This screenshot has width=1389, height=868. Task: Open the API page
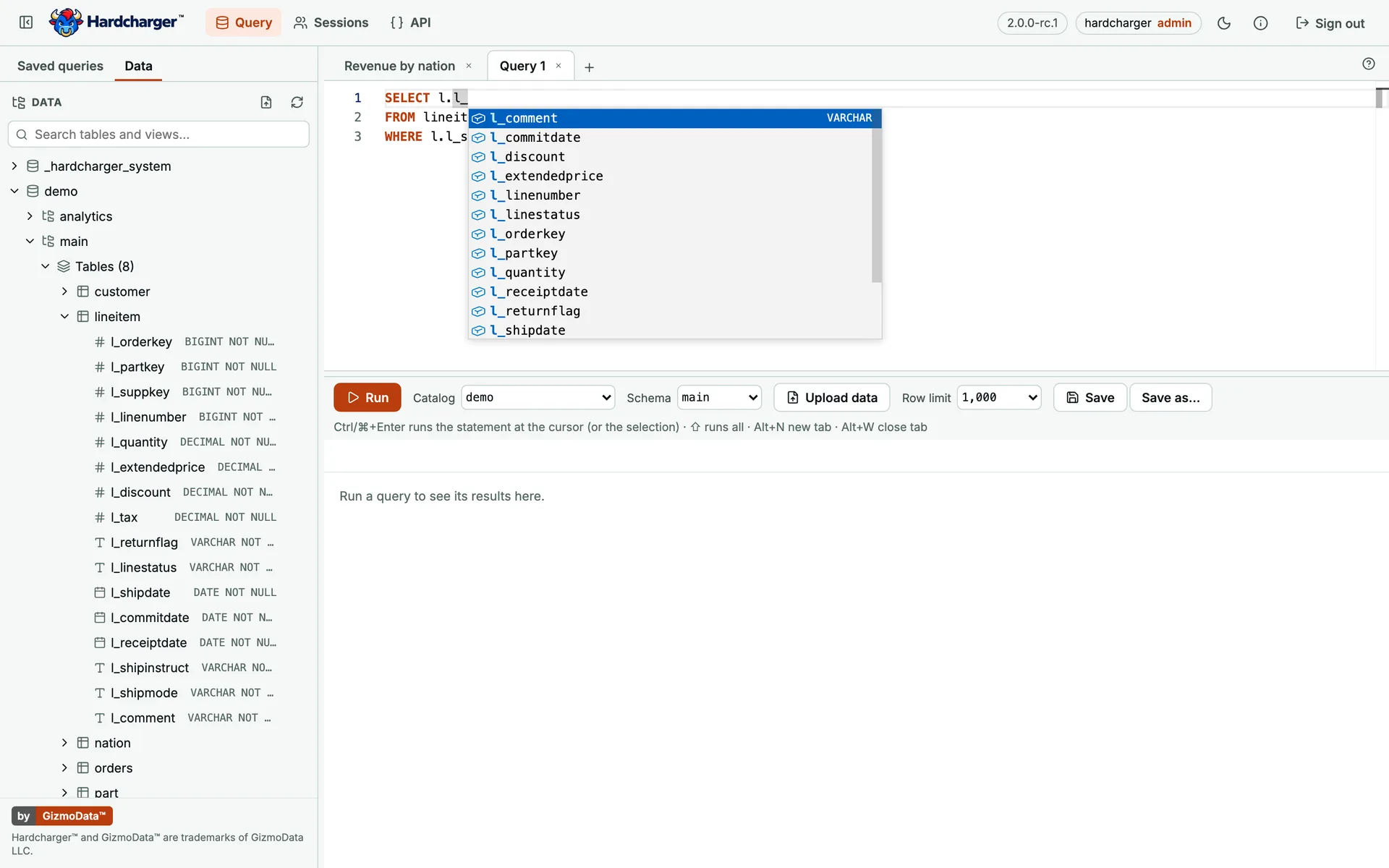coord(410,22)
